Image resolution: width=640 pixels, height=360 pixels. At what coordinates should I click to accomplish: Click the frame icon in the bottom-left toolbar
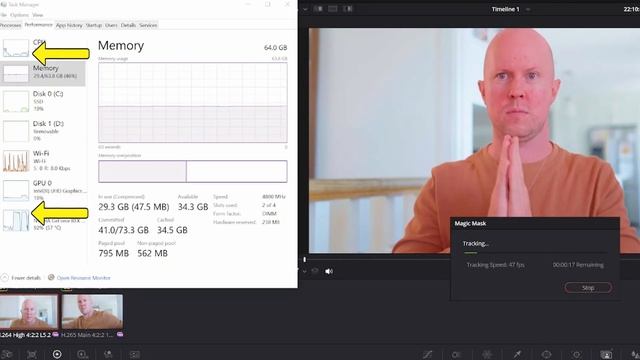[32, 354]
